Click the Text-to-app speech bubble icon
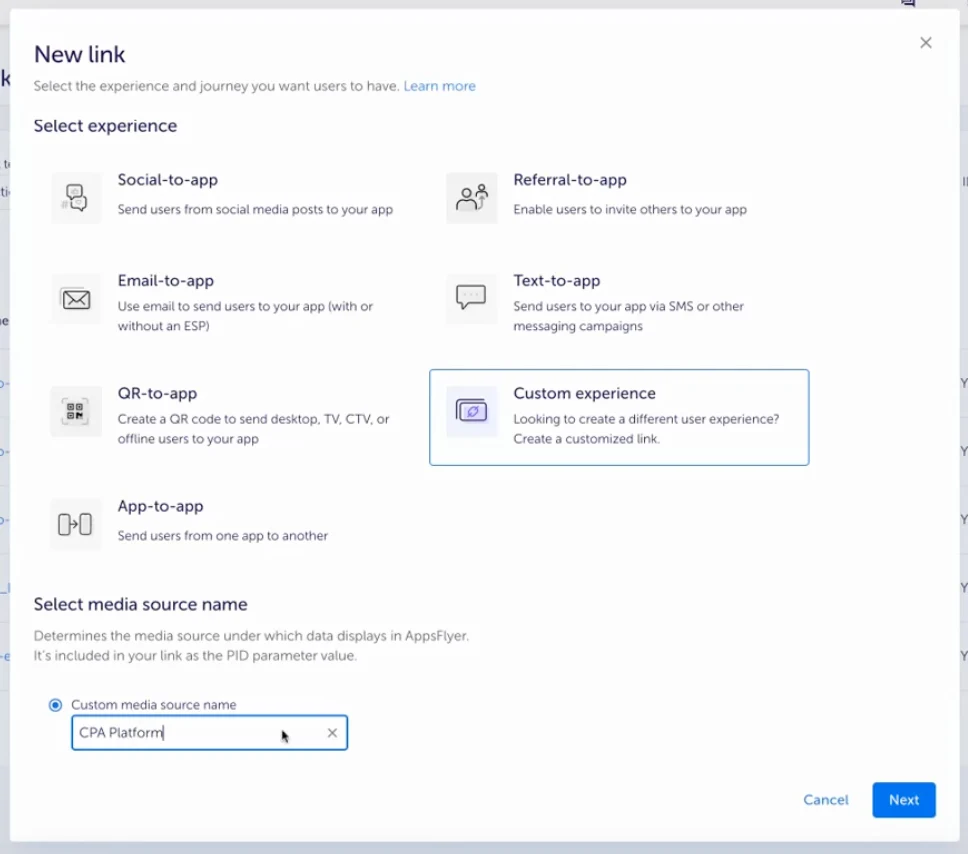968x854 pixels. pyautogui.click(x=471, y=298)
